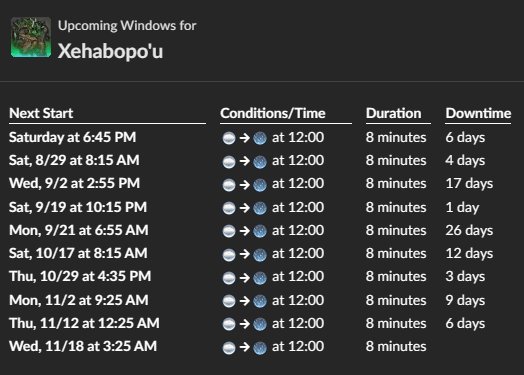This screenshot has width=524, height=375.
Task: Select 'Sat, 9/19 at 10:15 PM' start time
Action: click(x=78, y=207)
